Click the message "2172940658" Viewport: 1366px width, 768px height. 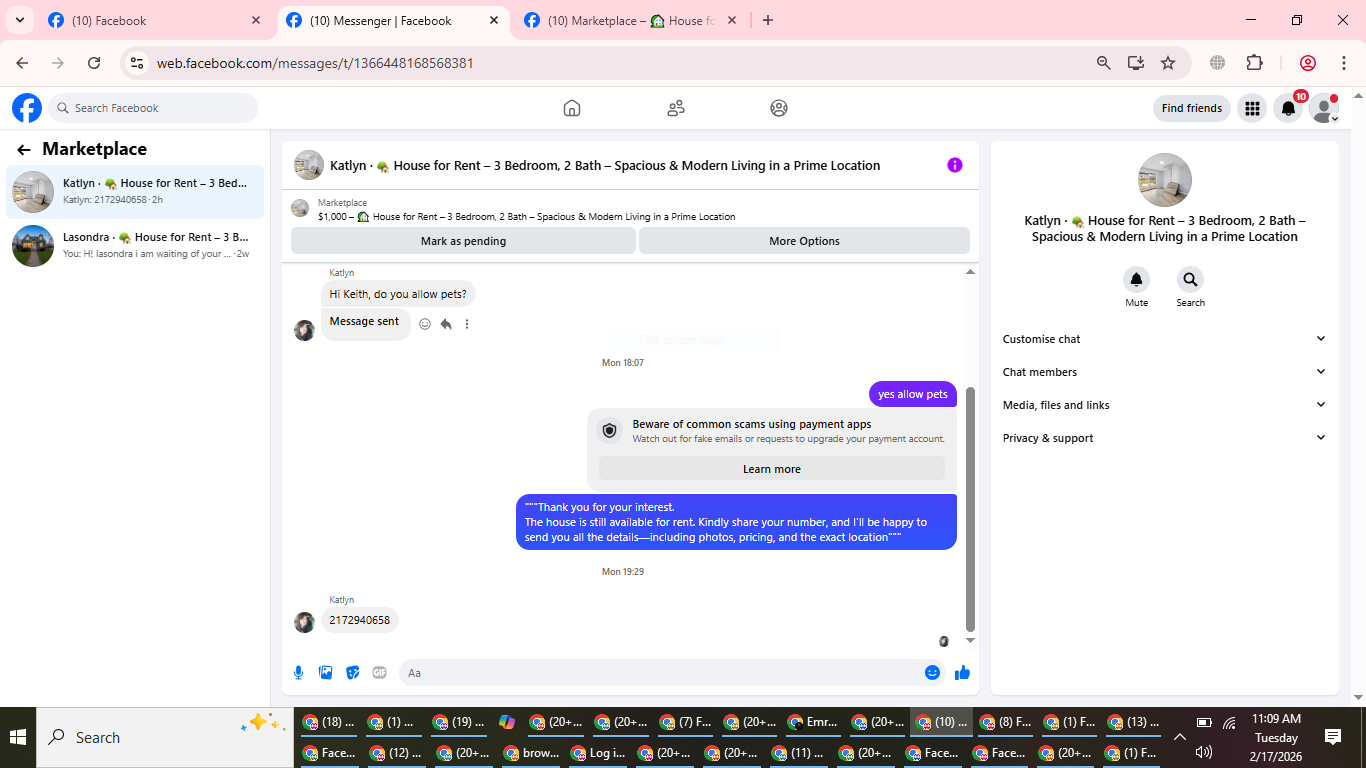click(359, 620)
